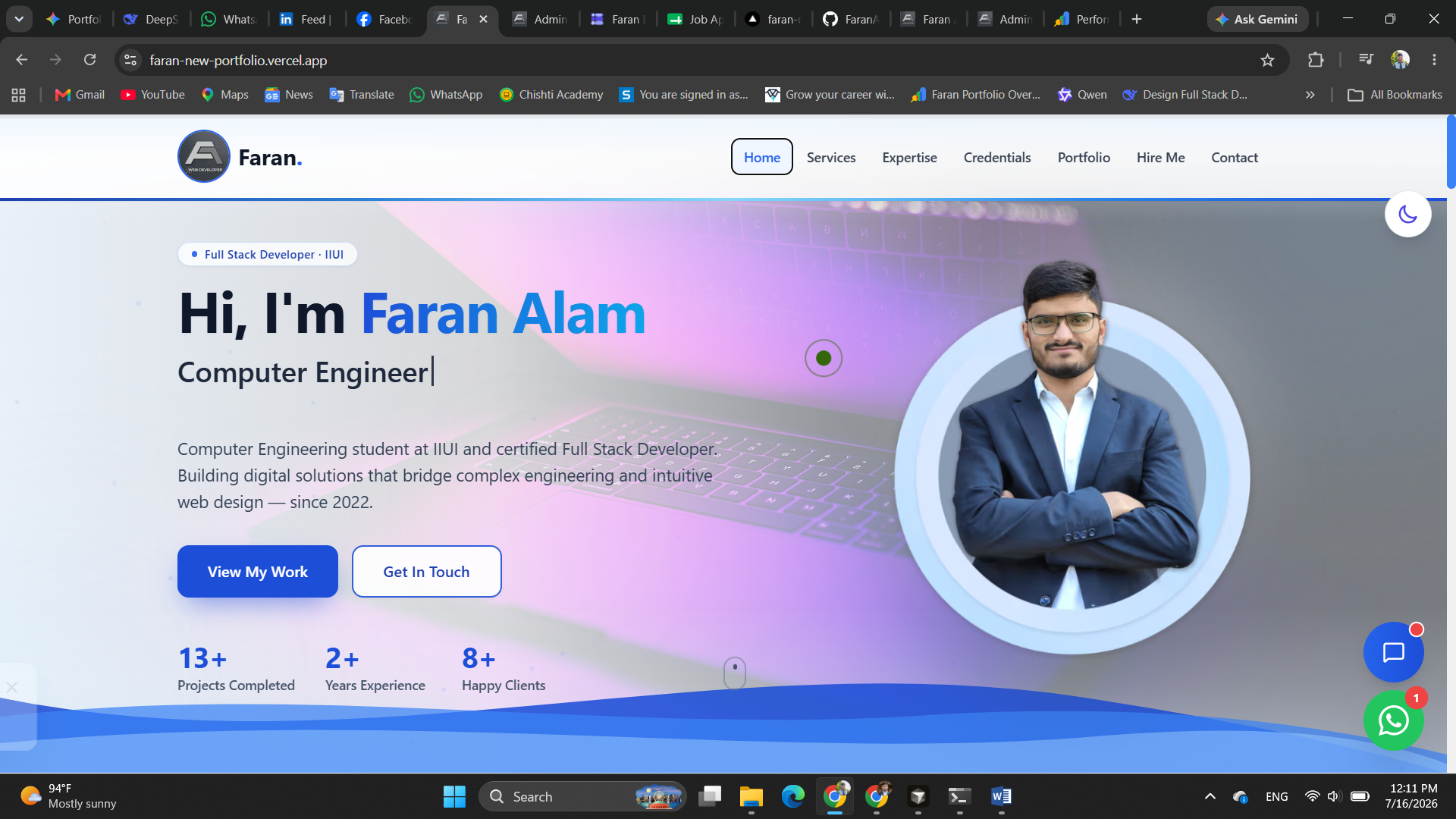1456x819 pixels.
Task: Go to the Services section
Action: point(831,157)
